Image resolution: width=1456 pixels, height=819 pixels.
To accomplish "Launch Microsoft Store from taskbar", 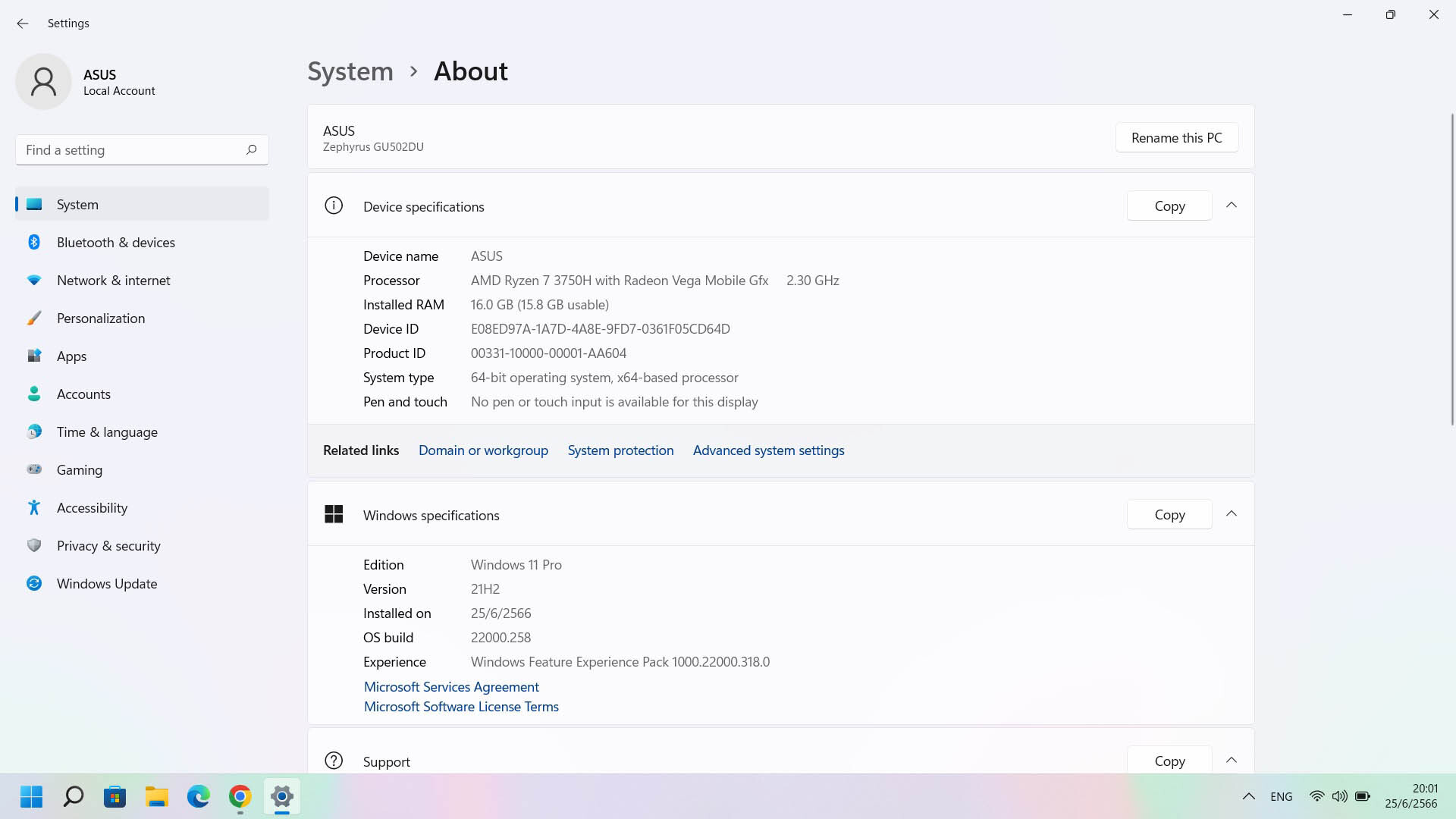I will coord(115,796).
